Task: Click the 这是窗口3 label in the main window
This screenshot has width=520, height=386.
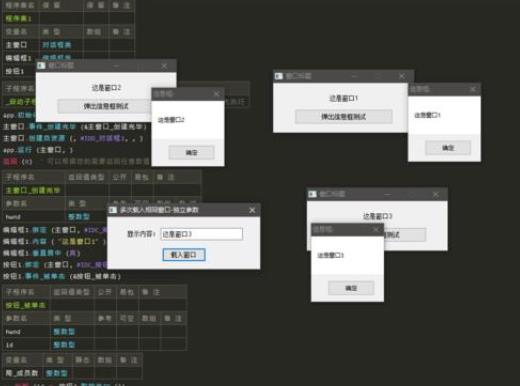Action: (377, 216)
